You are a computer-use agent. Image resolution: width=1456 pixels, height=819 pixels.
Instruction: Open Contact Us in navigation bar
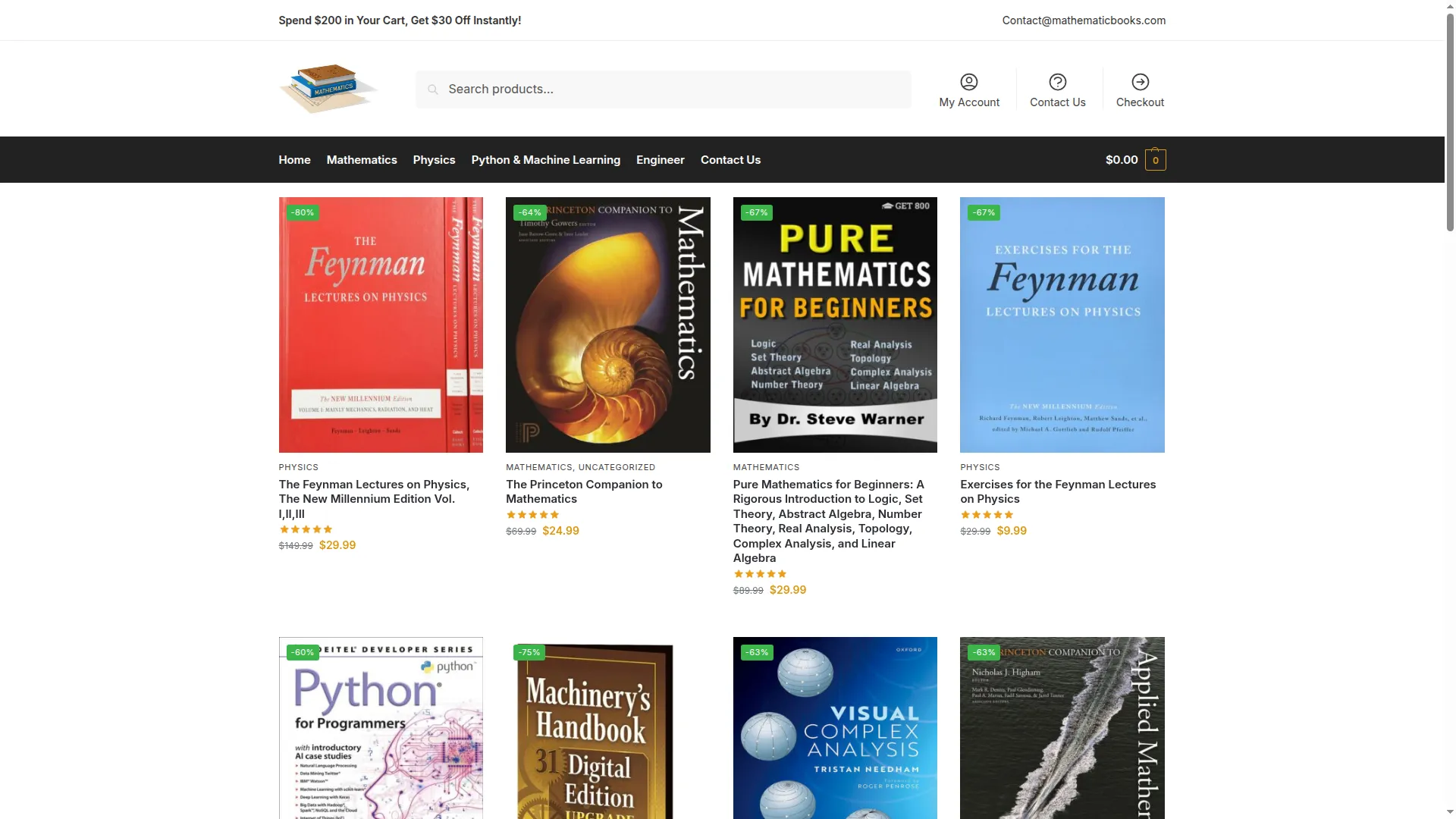[x=730, y=160]
